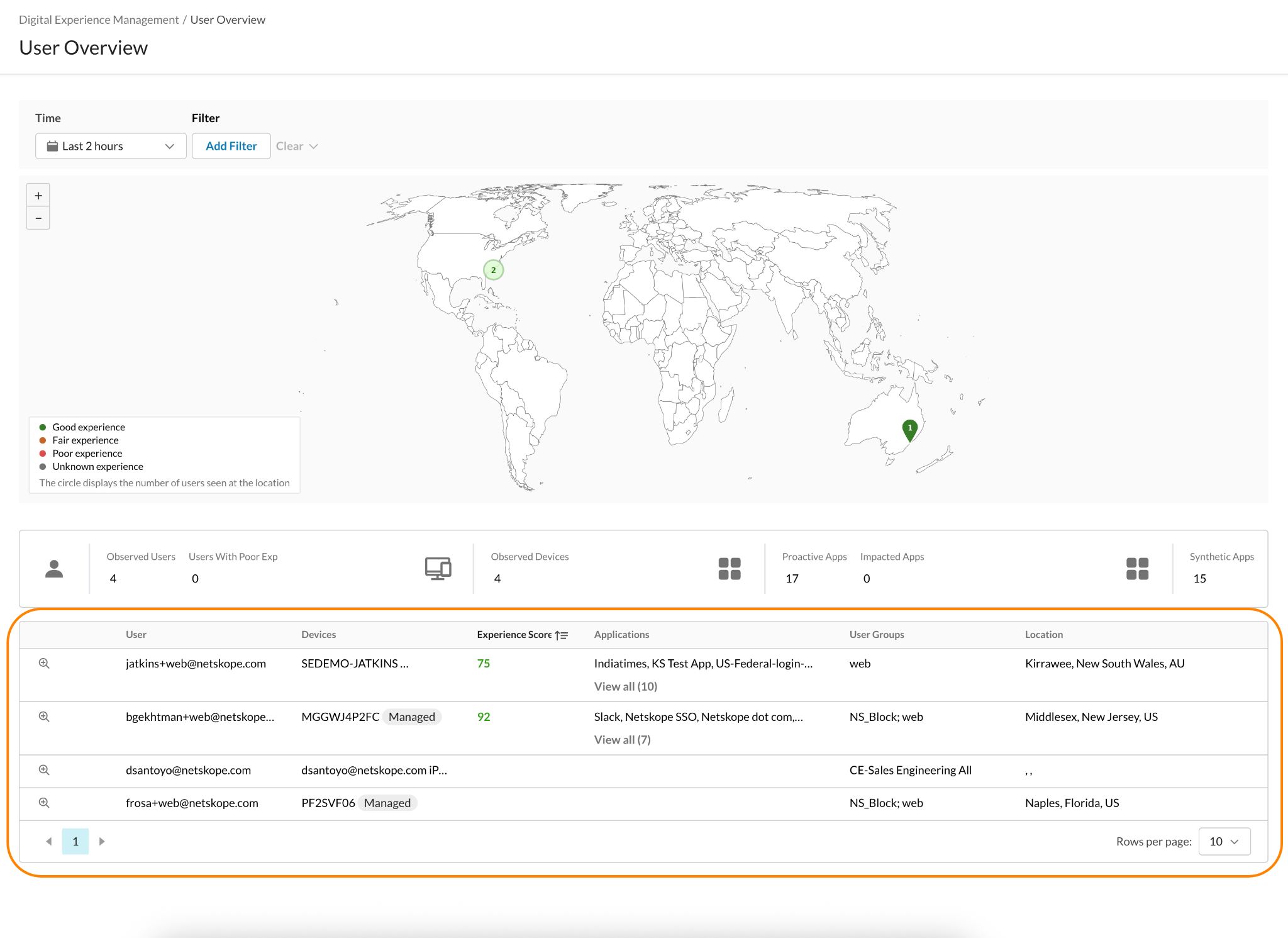Click View all (10) applications link
Screen dimensions: 1288x938
click(626, 686)
